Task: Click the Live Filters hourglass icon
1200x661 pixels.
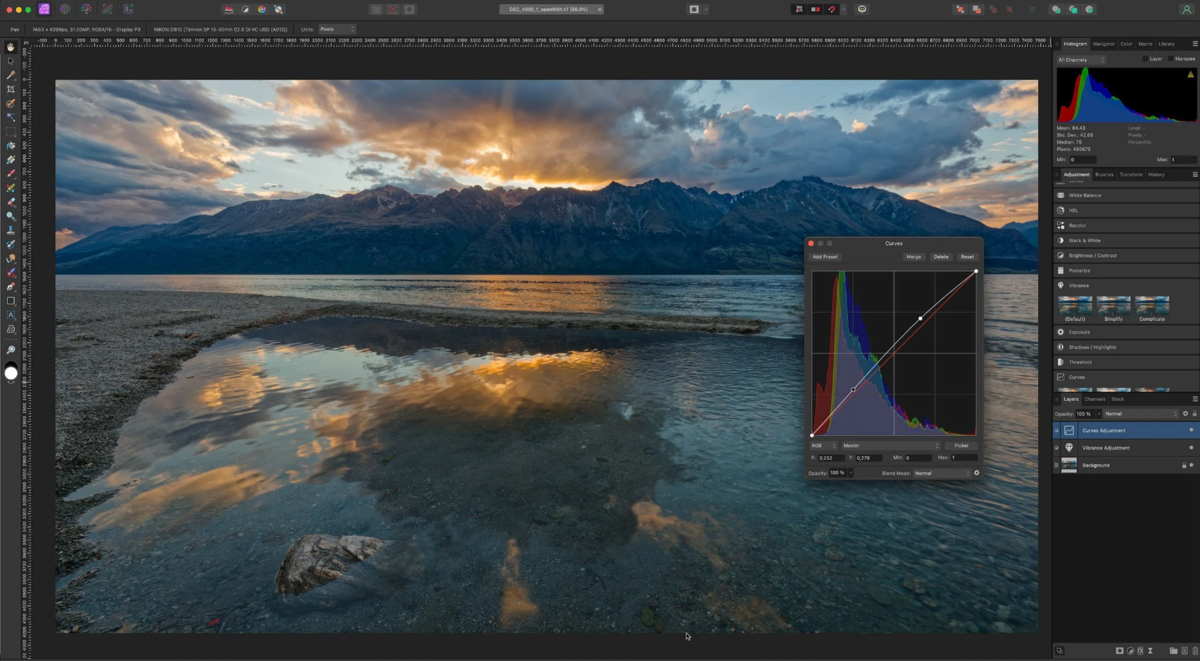Action: pyautogui.click(x=1151, y=651)
